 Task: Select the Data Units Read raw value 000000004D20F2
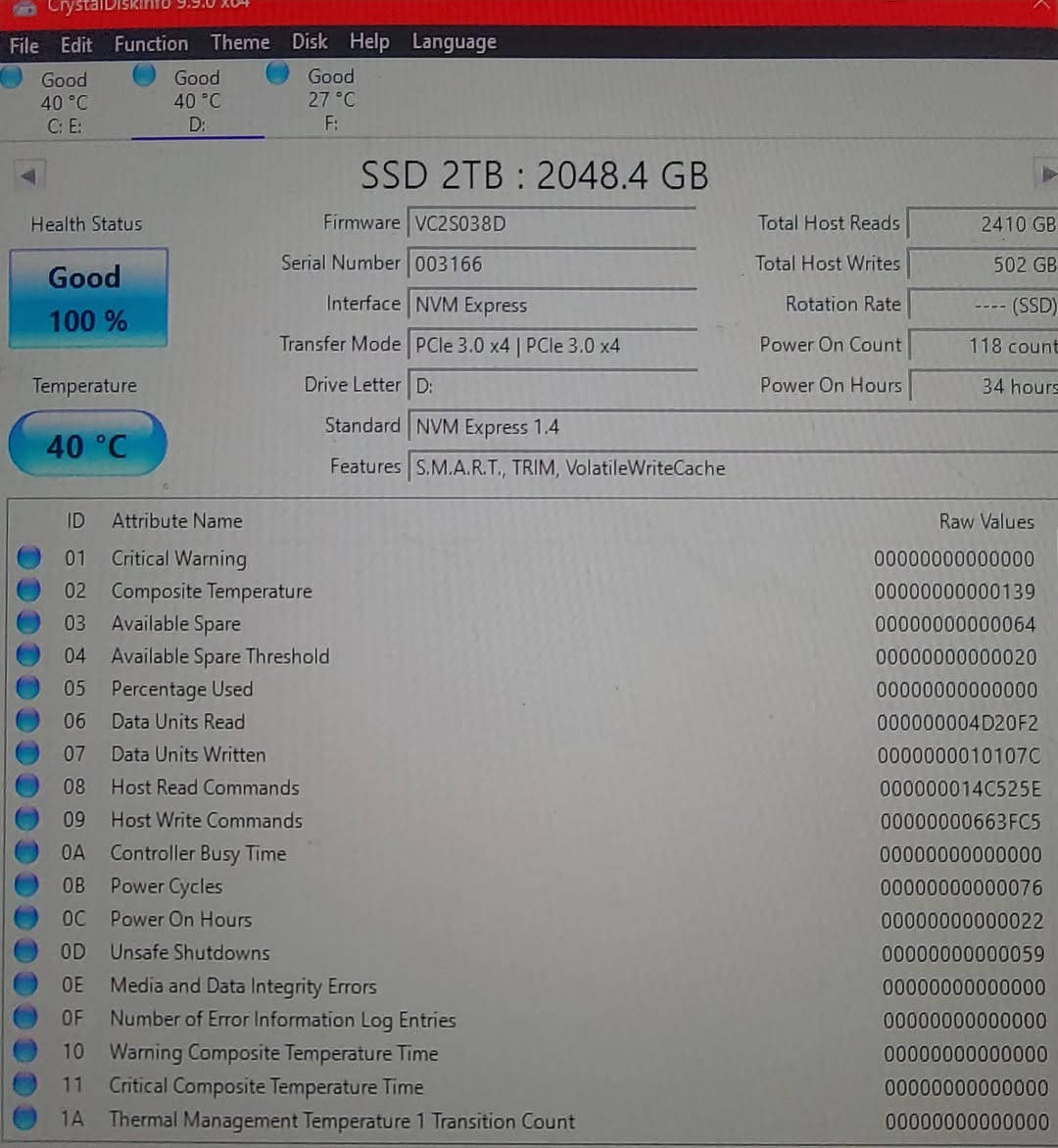pos(958,723)
